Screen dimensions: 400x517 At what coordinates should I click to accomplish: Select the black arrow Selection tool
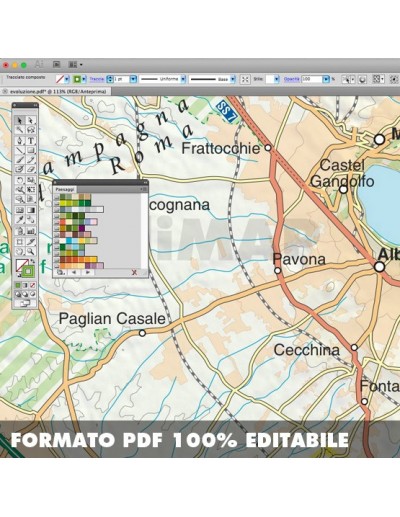click(20, 120)
